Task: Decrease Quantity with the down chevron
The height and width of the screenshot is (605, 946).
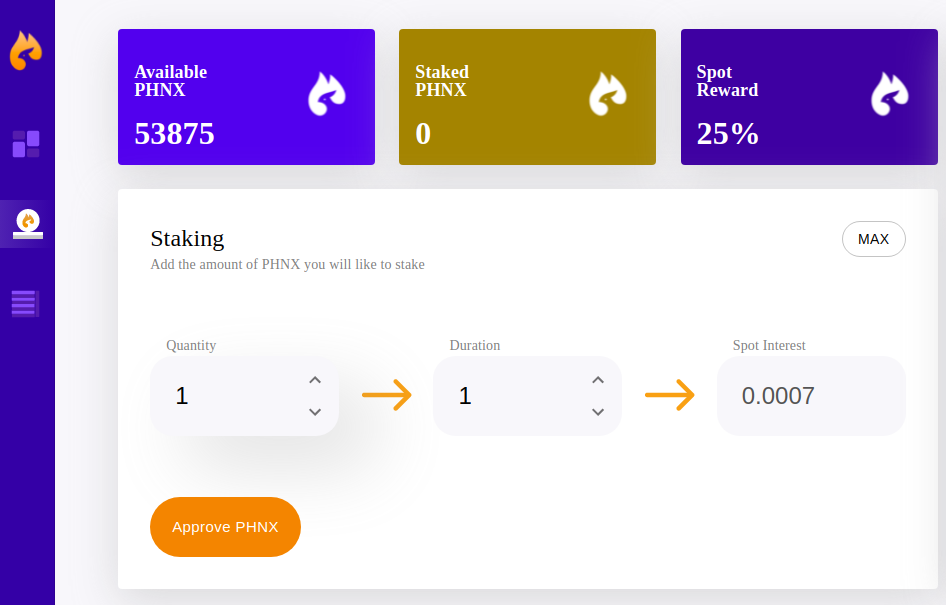Action: click(315, 412)
